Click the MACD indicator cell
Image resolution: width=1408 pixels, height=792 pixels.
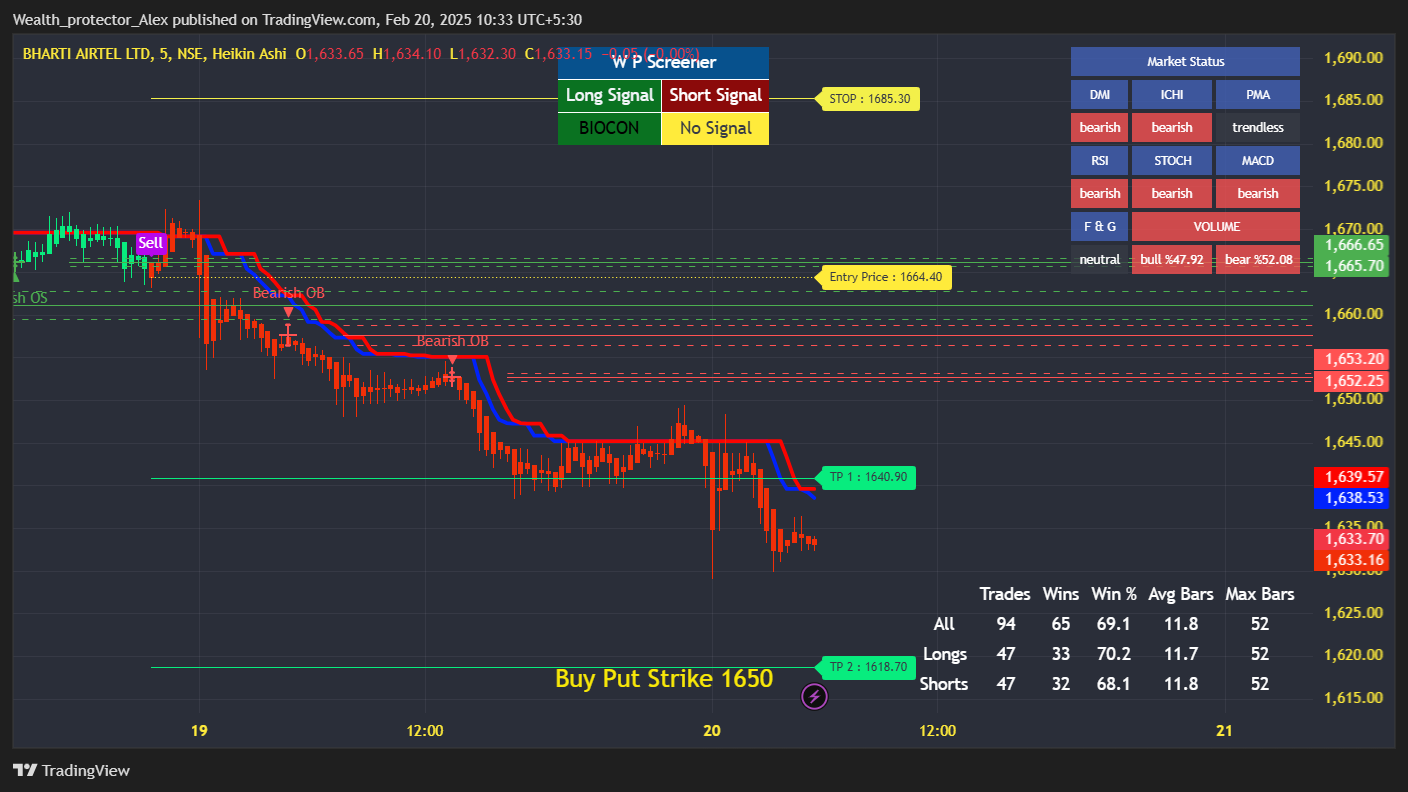coord(1257,160)
